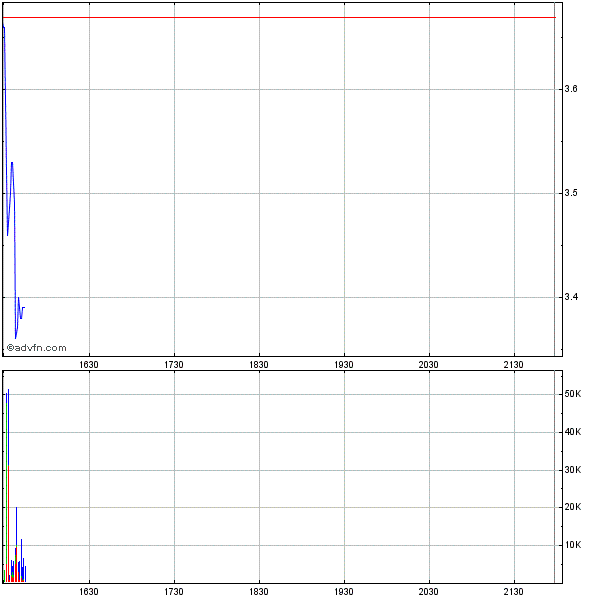Click the 2130 time label under price chart
The height and width of the screenshot is (600, 600).
514,365
